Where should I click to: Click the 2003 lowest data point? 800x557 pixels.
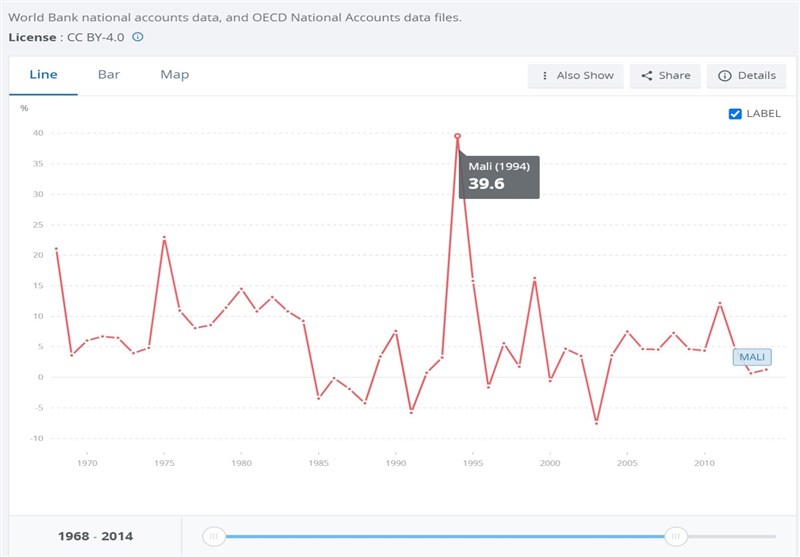click(596, 423)
